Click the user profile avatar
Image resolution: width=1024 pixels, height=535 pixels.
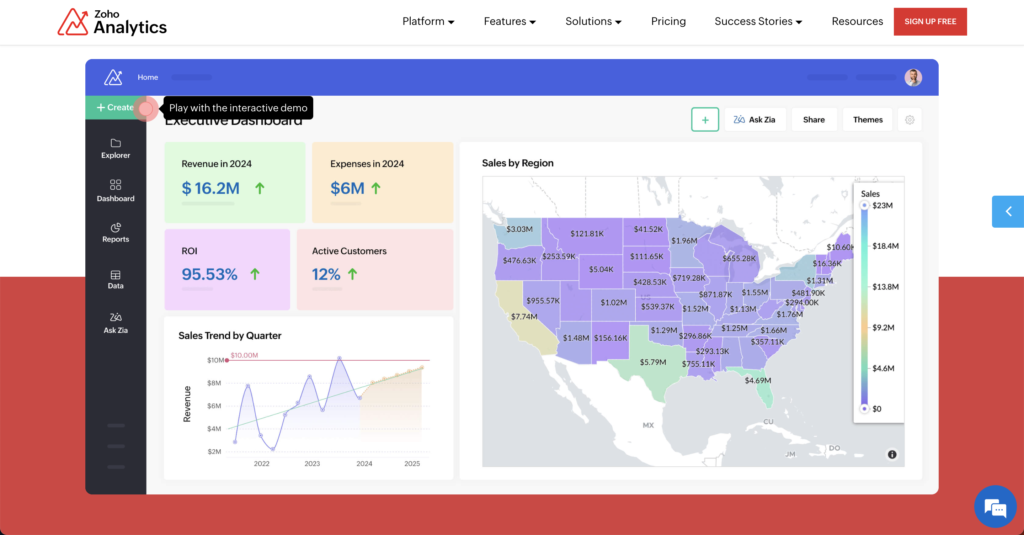click(913, 77)
